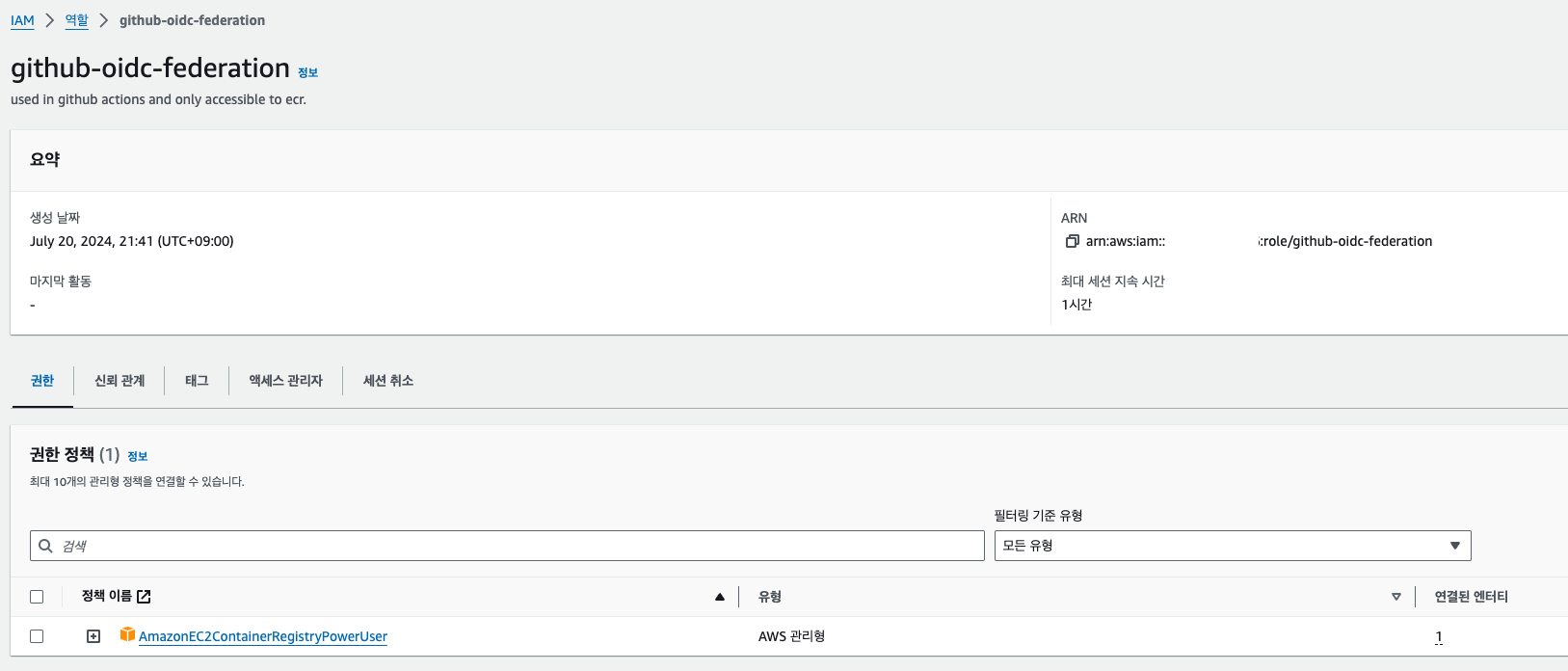Copy the role ARN with copy icon

point(1072,241)
